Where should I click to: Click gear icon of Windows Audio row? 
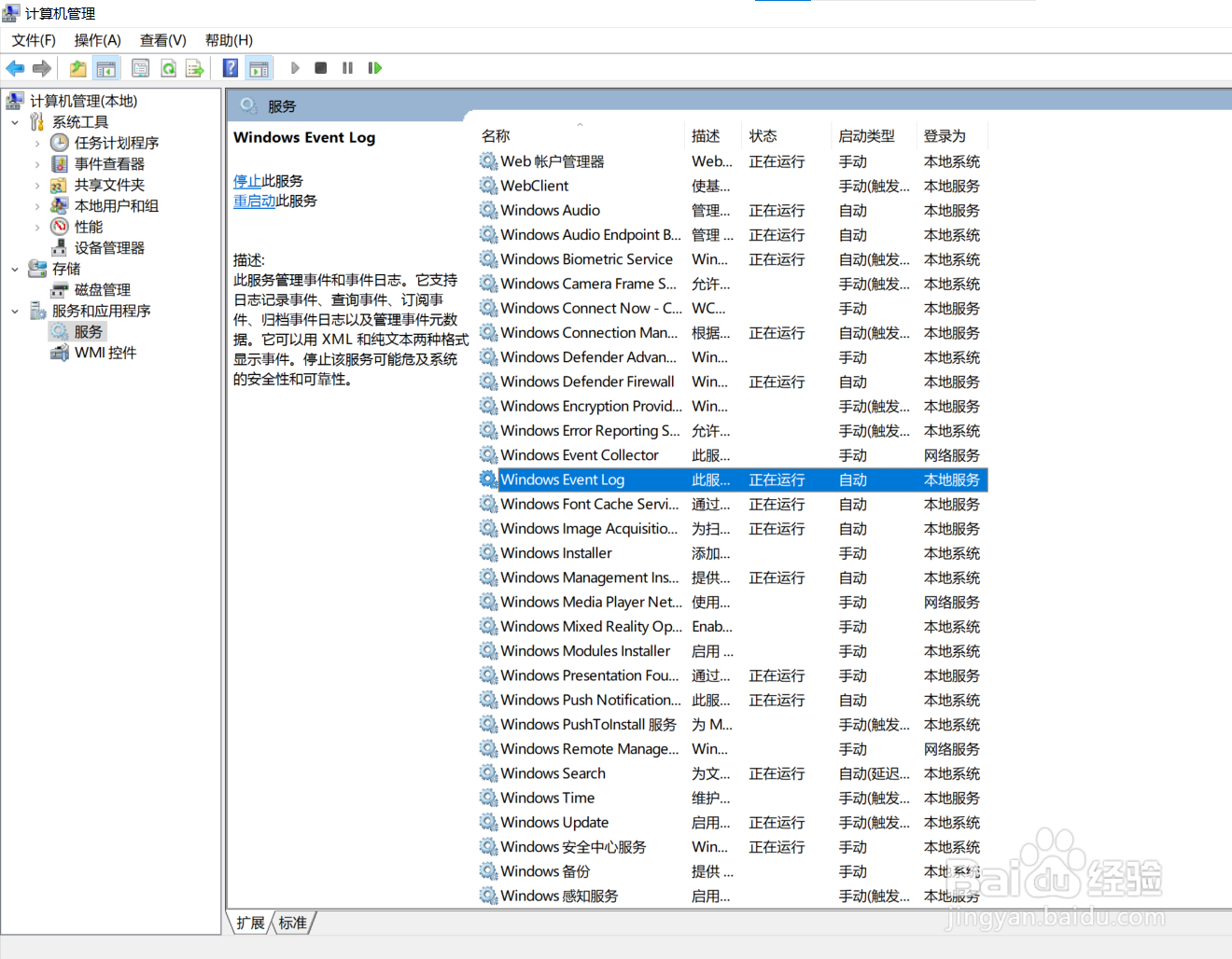[x=488, y=210]
